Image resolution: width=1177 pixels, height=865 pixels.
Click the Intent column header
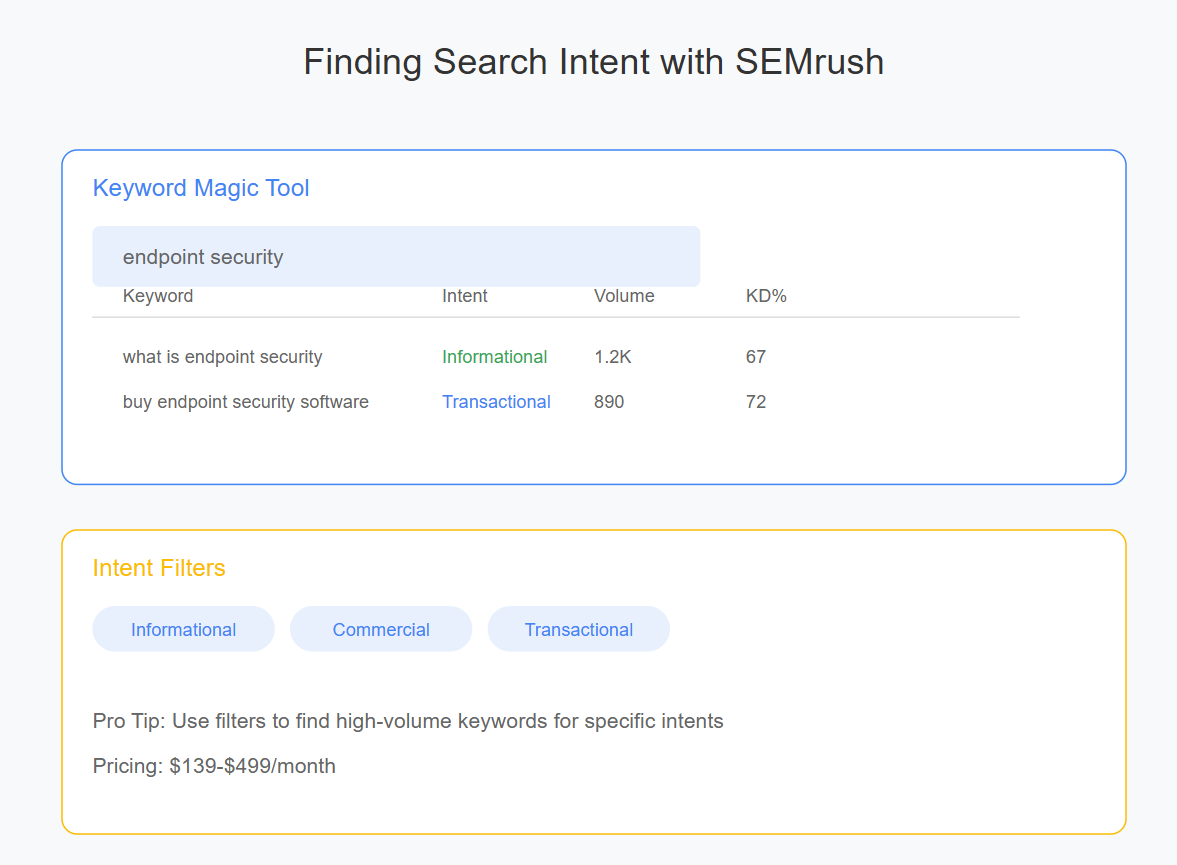[465, 296]
